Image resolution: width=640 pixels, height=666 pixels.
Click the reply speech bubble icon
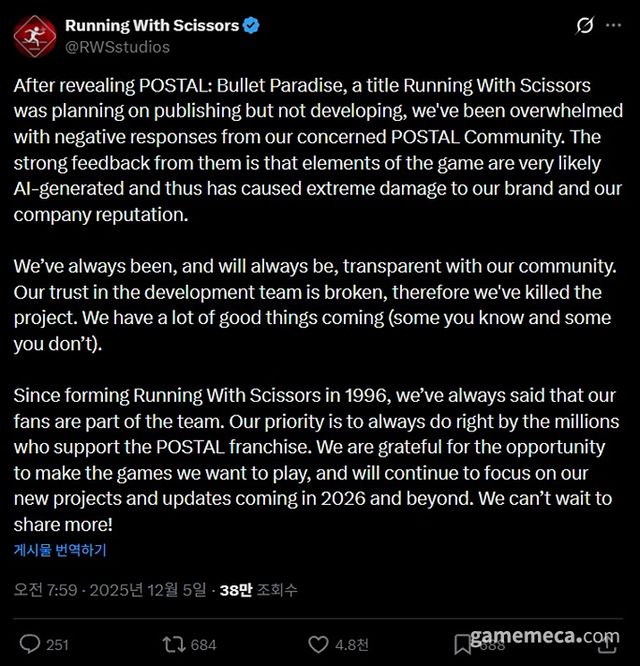[x=30, y=644]
